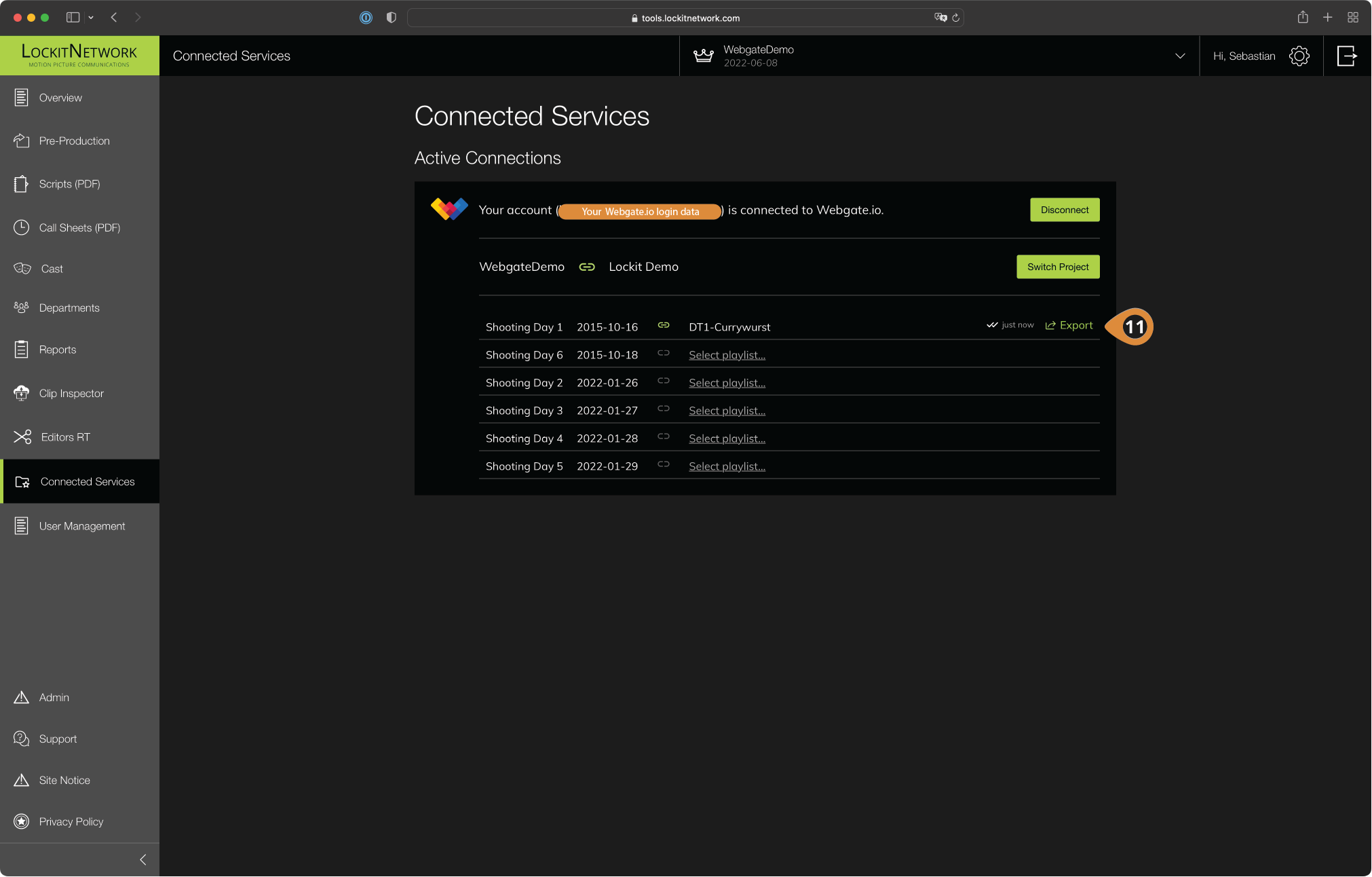Expand the WebgateDemo project dropdown

point(1180,56)
